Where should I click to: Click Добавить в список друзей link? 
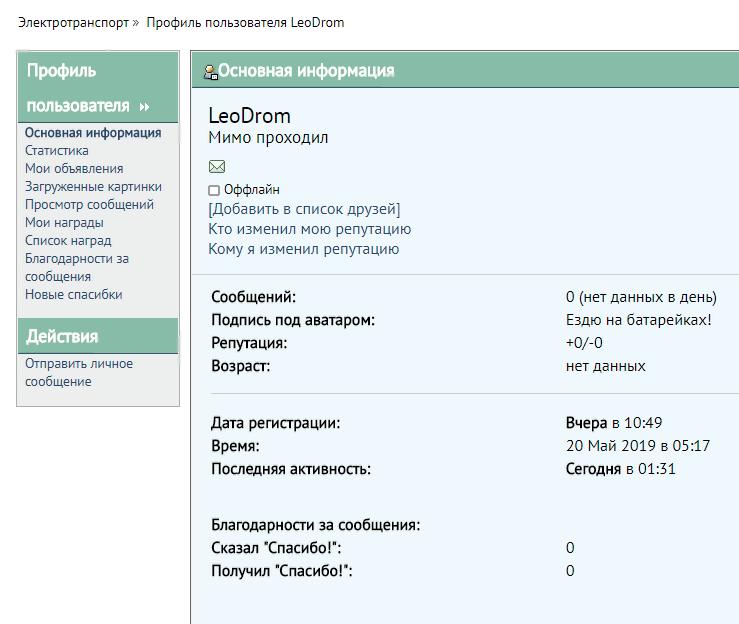point(304,209)
